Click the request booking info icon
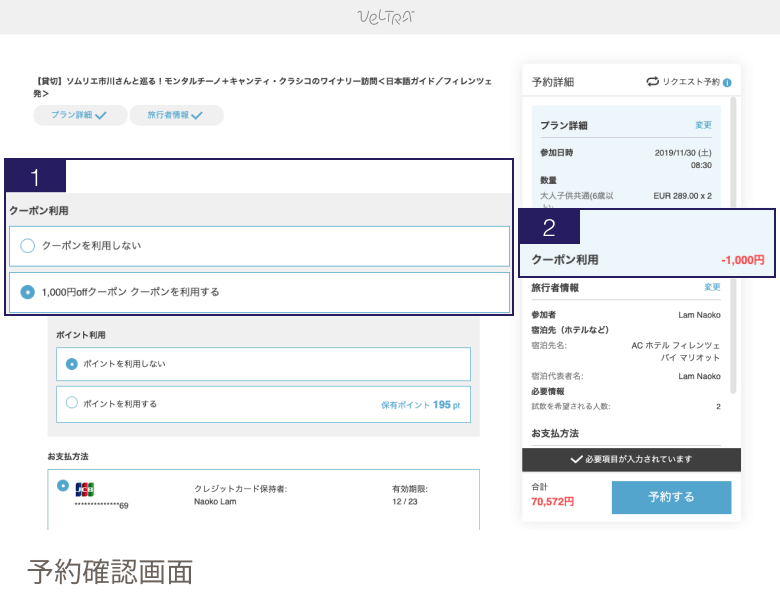 click(x=727, y=82)
